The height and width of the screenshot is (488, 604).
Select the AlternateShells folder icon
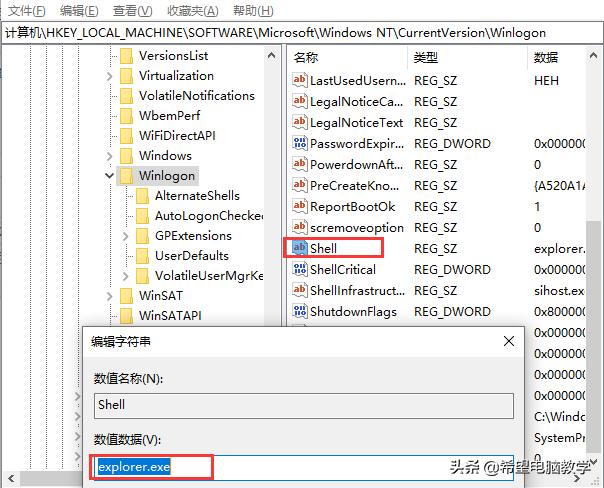(143, 196)
